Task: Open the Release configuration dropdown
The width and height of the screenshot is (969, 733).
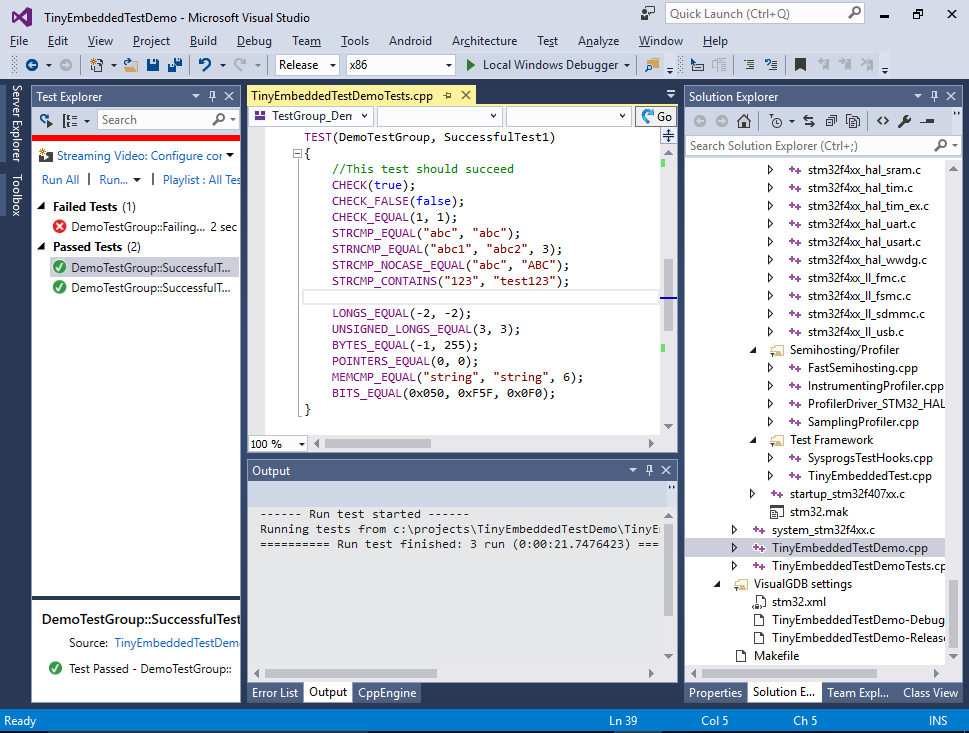Action: pos(333,65)
